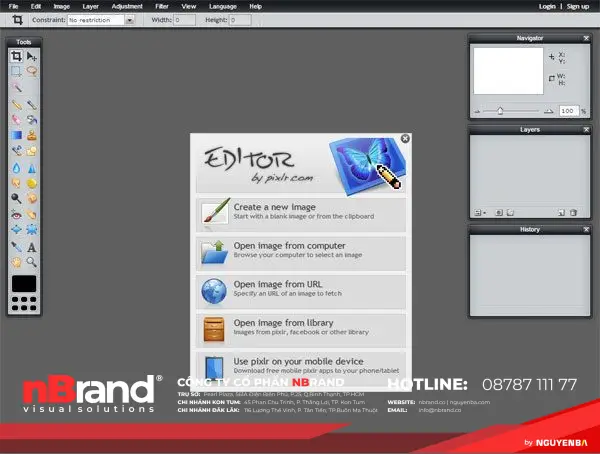Select the Smudge tool

pyautogui.click(x=16, y=183)
